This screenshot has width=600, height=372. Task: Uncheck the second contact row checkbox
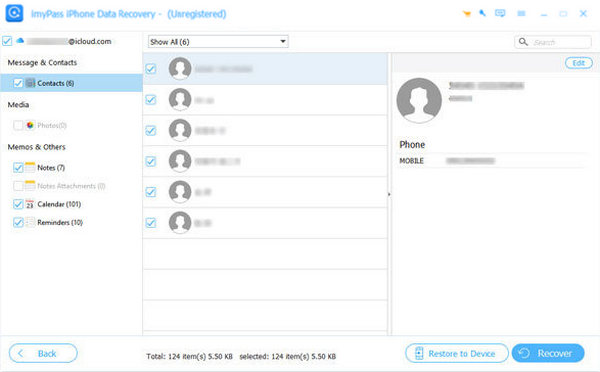tap(151, 100)
